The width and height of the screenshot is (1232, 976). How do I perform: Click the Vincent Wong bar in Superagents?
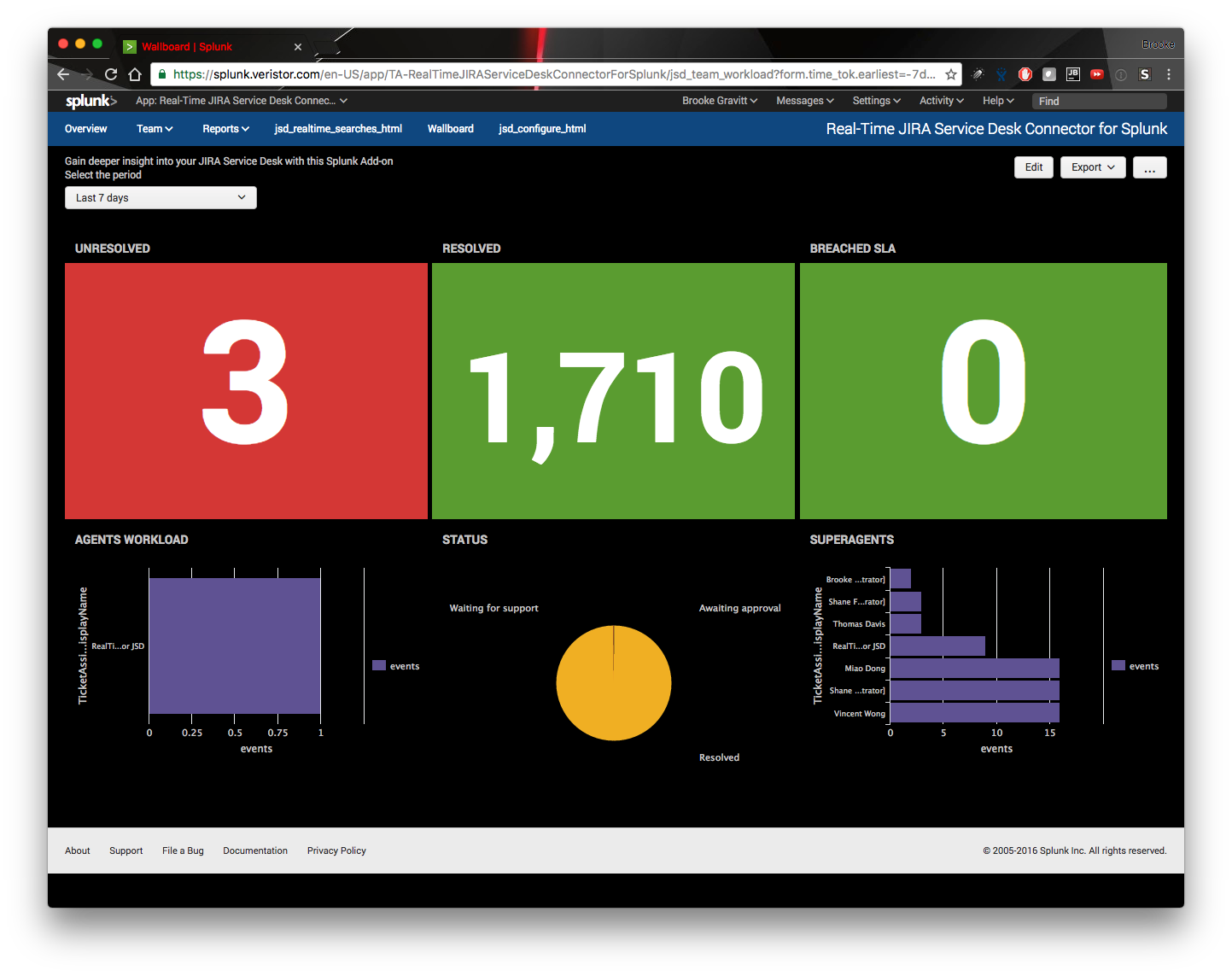pos(975,712)
